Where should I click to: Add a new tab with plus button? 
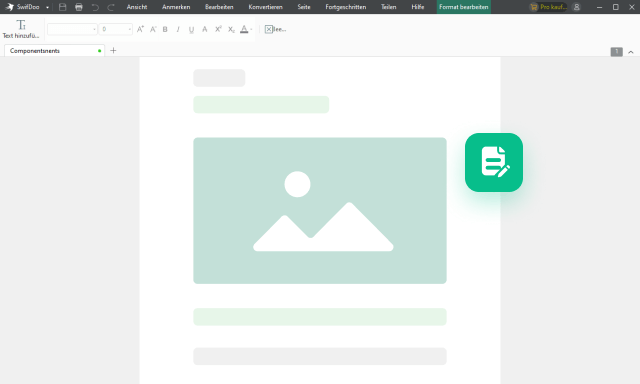coord(113,51)
